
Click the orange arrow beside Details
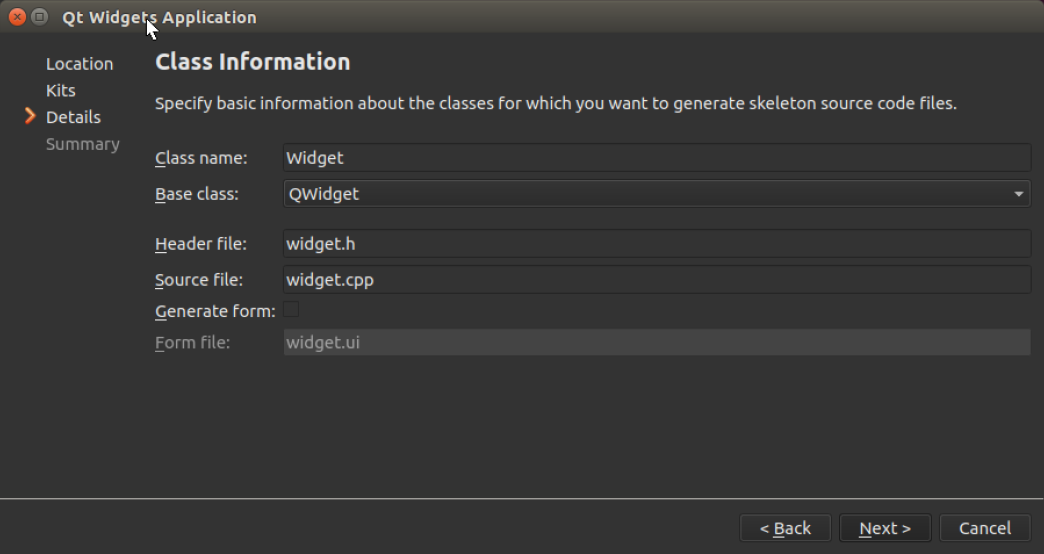(x=30, y=117)
